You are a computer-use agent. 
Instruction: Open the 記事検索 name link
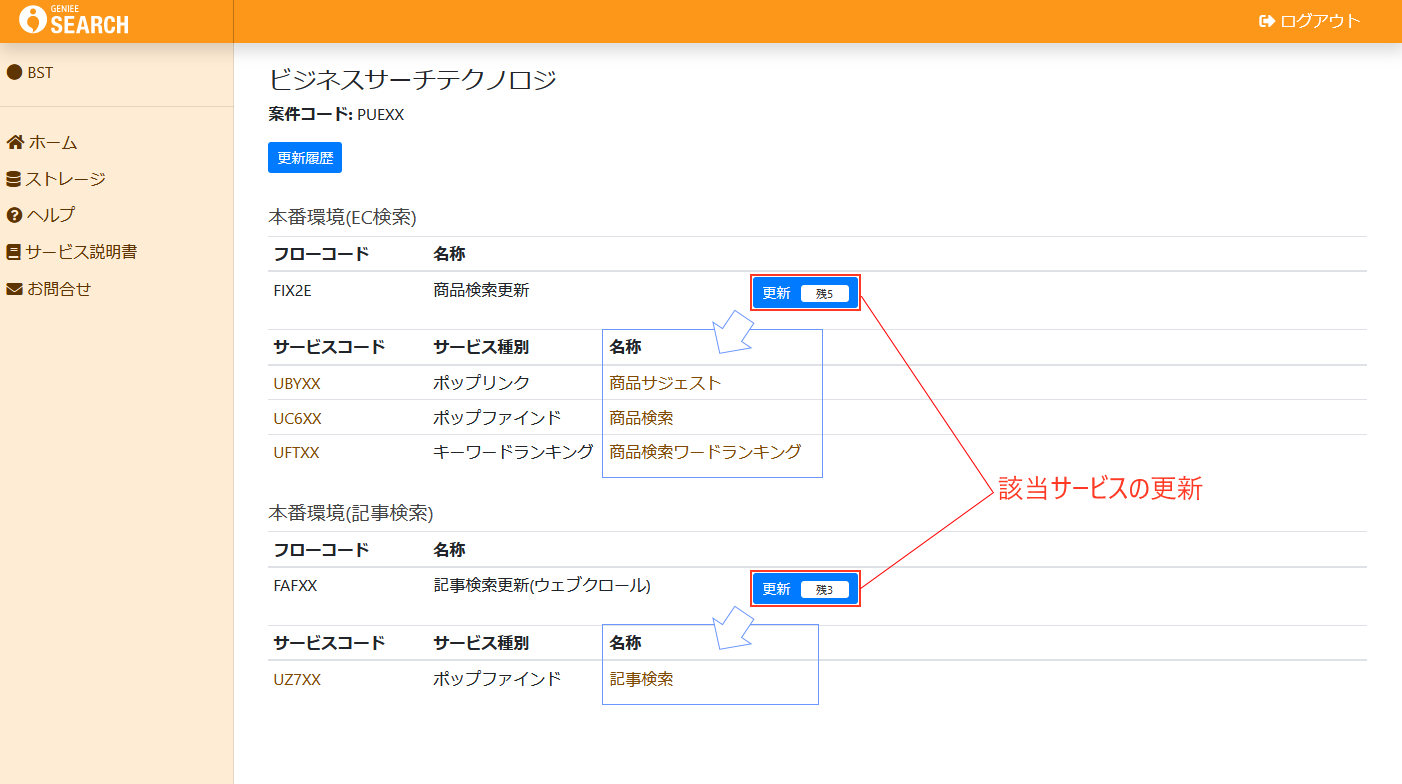tap(641, 679)
